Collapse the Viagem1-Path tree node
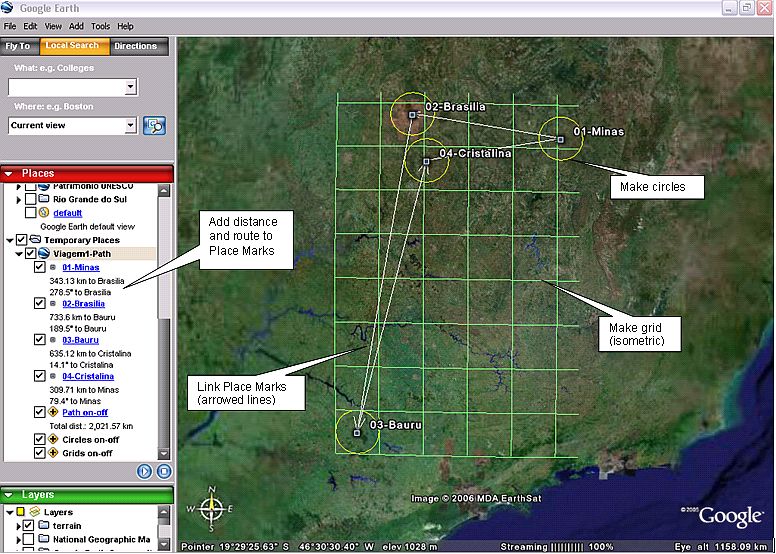This screenshot has width=776, height=554. [x=19, y=254]
